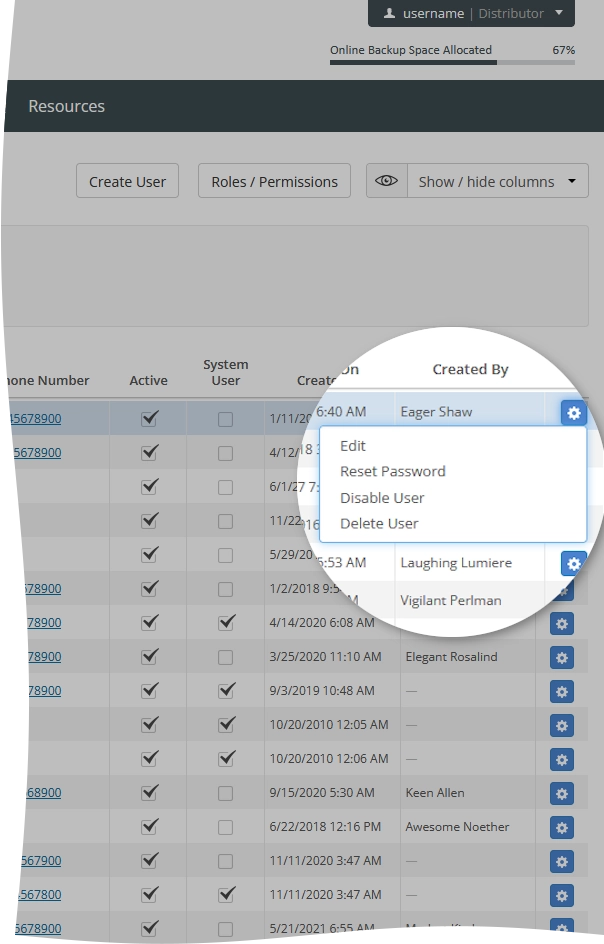Click Keen Allen name cell
The image size is (604, 944).
435,793
